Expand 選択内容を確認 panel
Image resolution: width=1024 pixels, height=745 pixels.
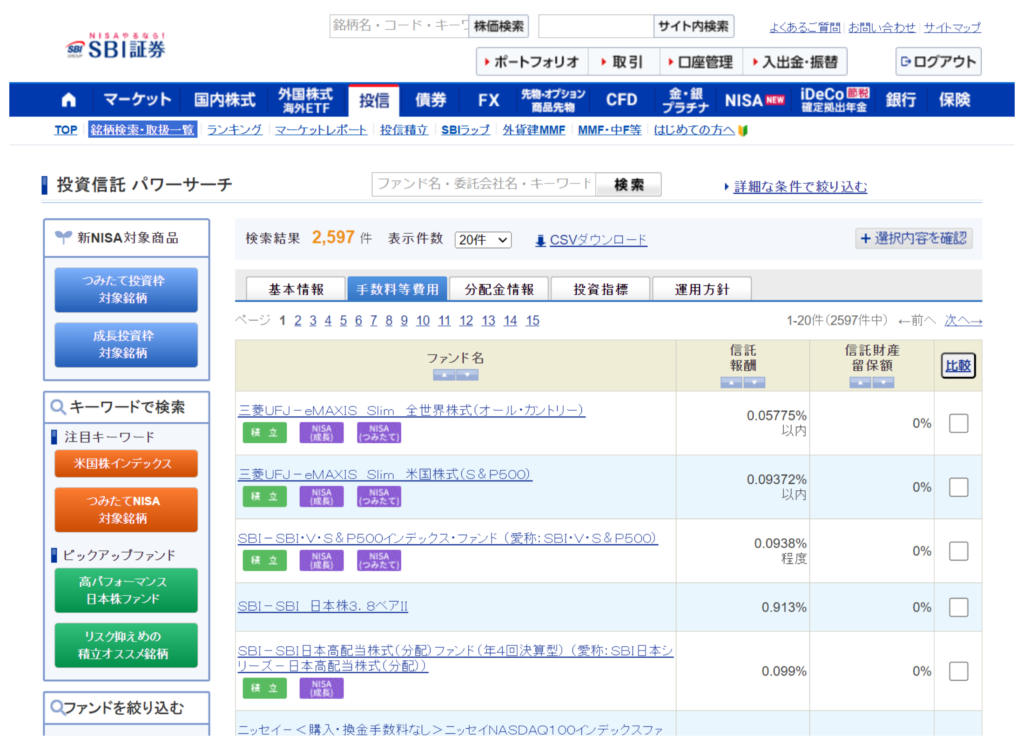[913, 238]
